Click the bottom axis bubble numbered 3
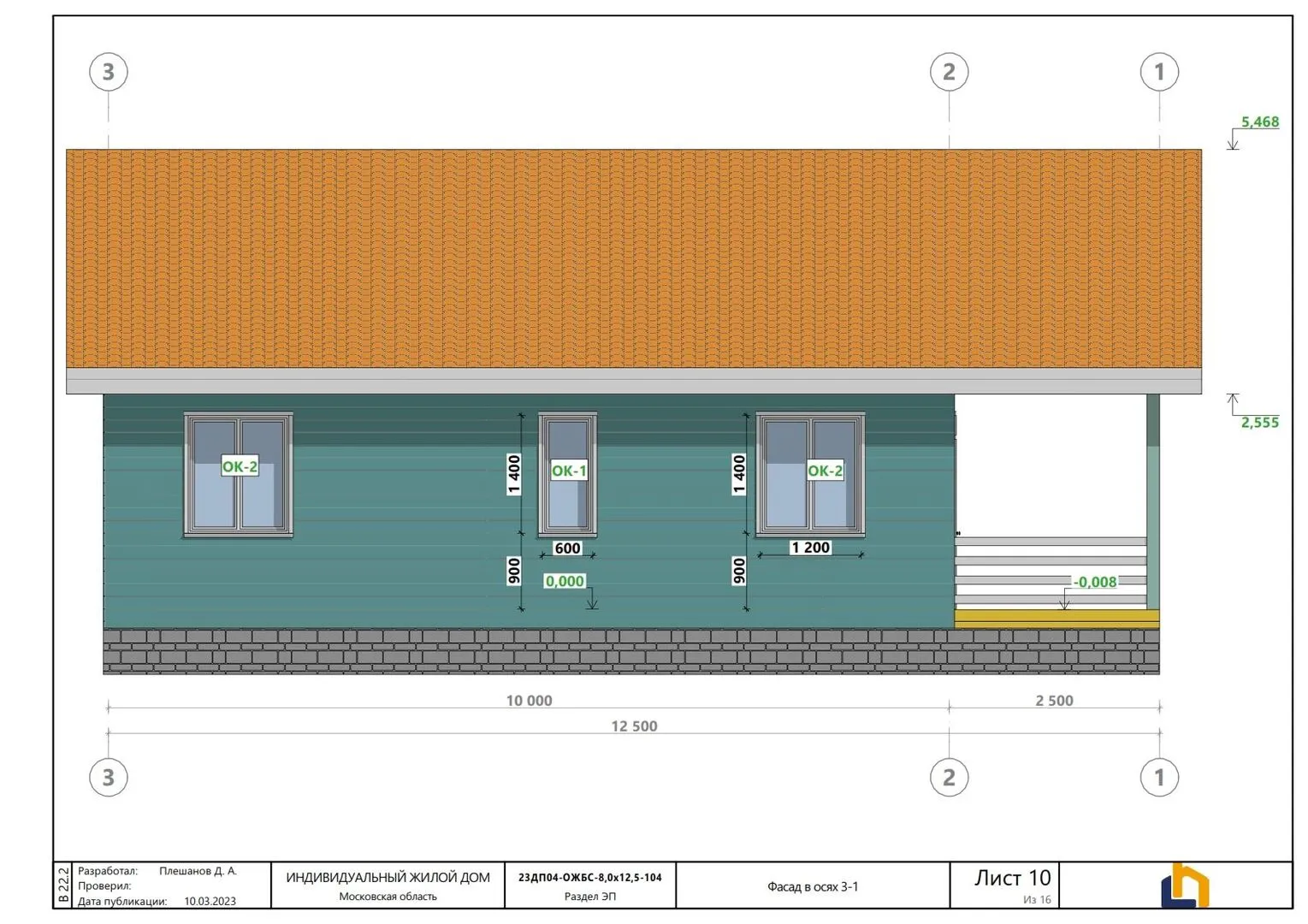Viewport: 1308px width, 924px height. (109, 777)
